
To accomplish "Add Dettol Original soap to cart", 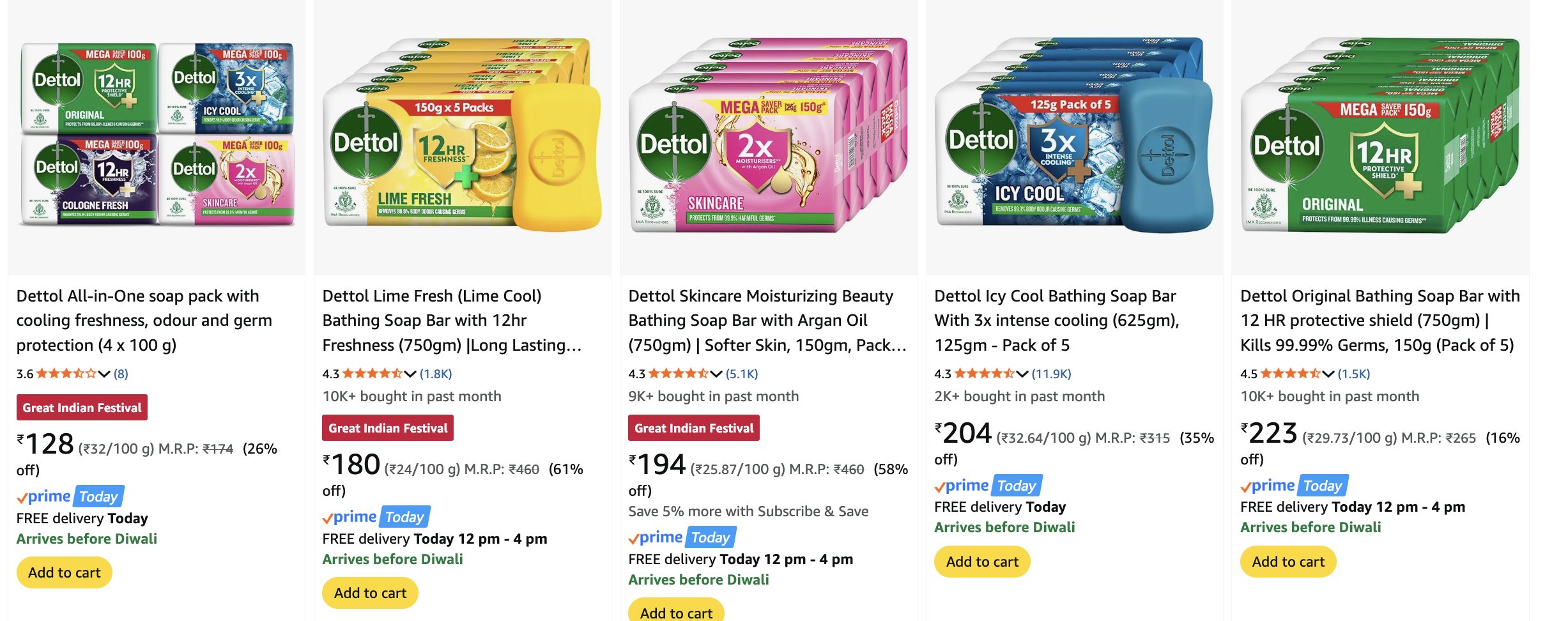I will [1288, 562].
